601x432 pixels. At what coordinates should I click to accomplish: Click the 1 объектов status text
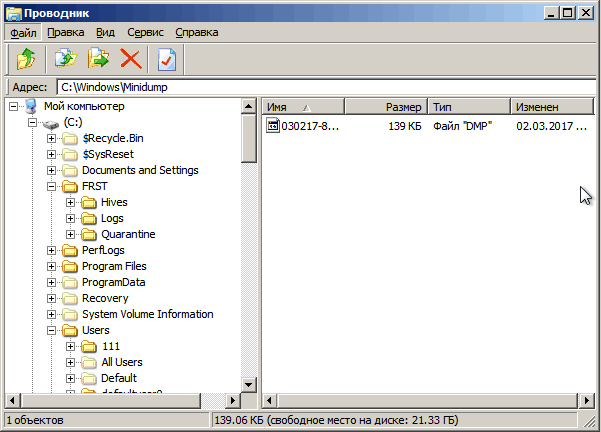[x=35, y=420]
